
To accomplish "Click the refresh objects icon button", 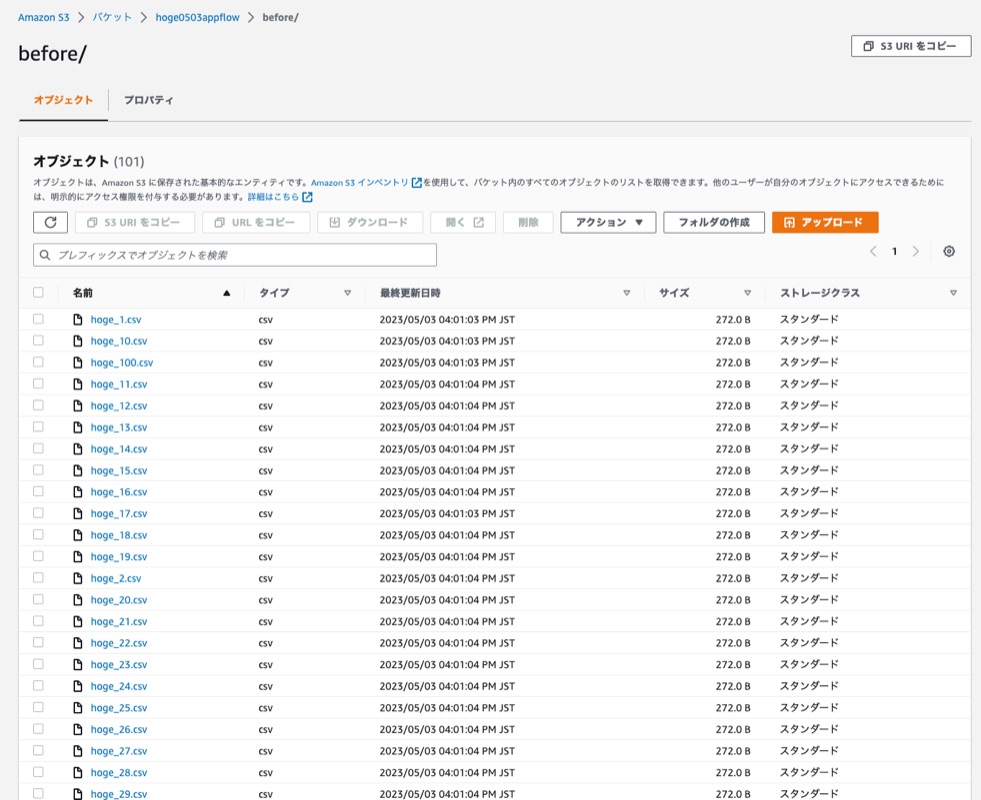I will (50, 222).
